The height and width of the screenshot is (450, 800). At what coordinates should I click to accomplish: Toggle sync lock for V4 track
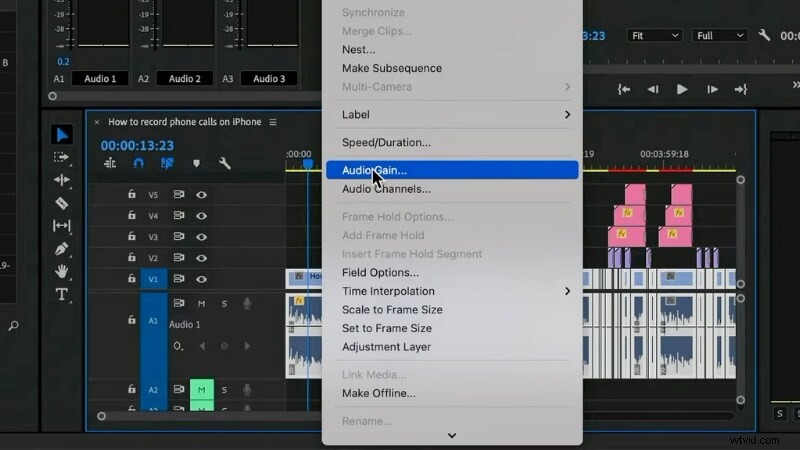[x=179, y=215]
